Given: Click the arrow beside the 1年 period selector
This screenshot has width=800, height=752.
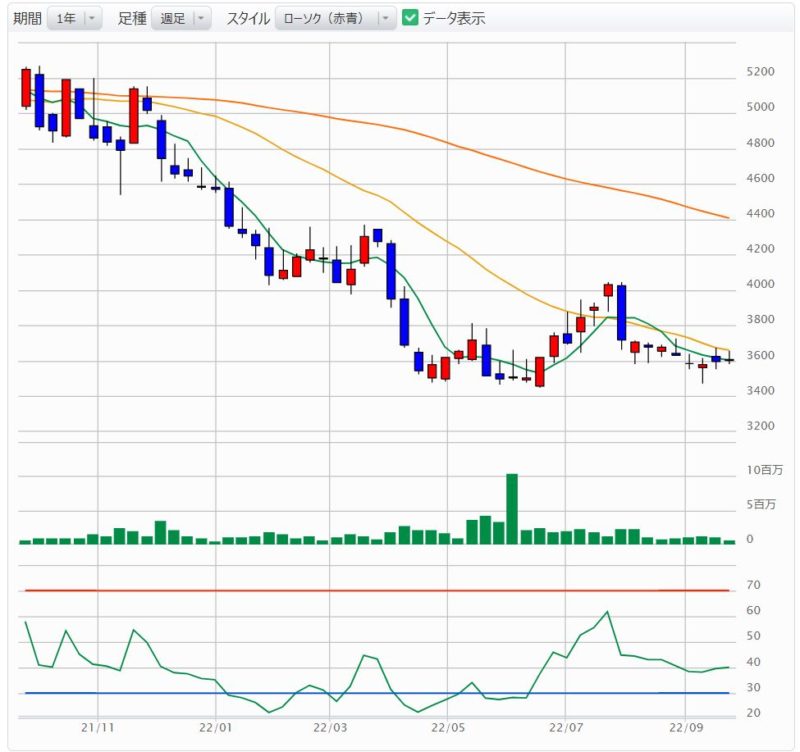Looking at the screenshot, I should pos(92,18).
